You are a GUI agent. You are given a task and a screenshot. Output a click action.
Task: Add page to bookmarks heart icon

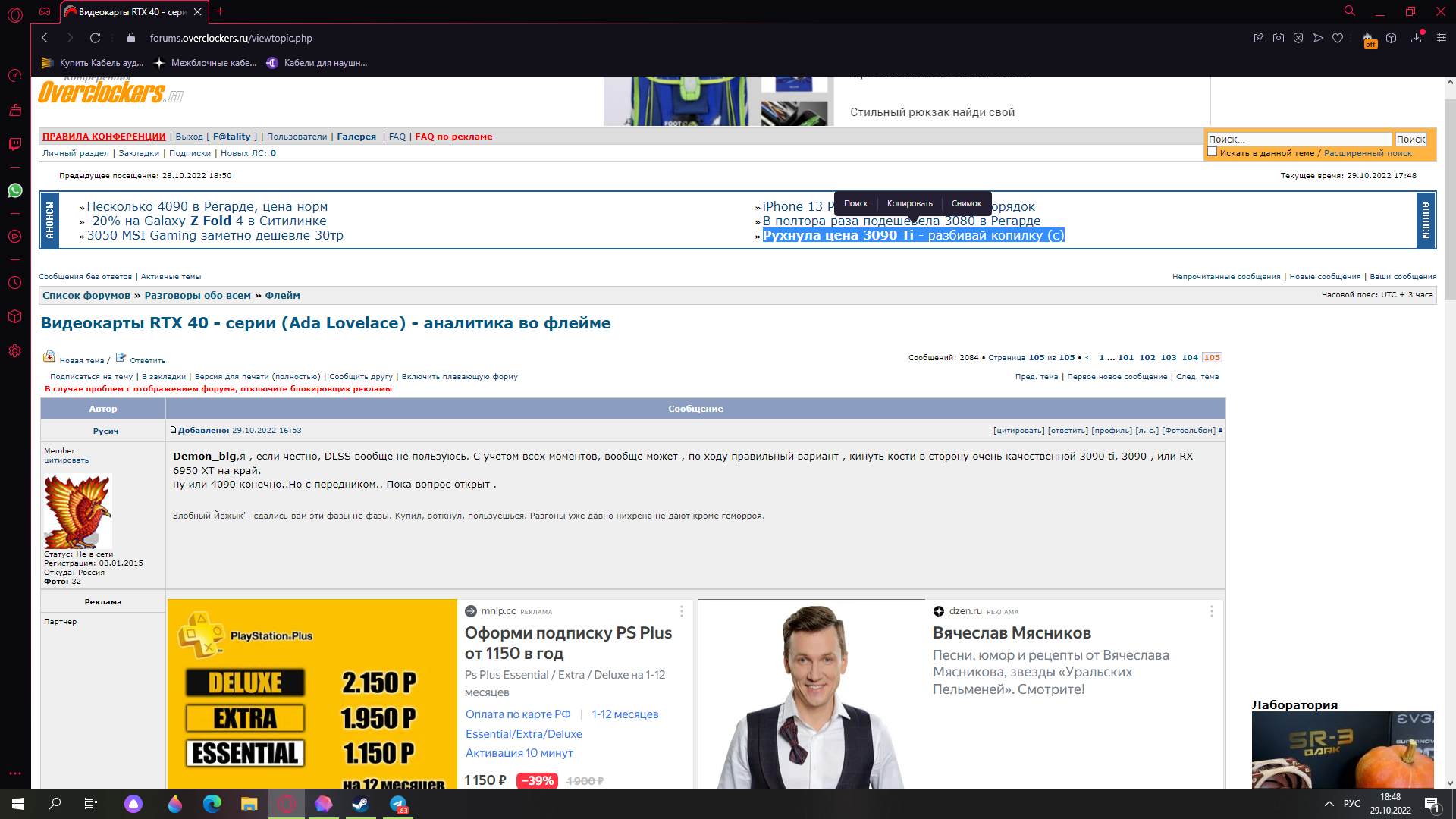pyautogui.click(x=1338, y=38)
